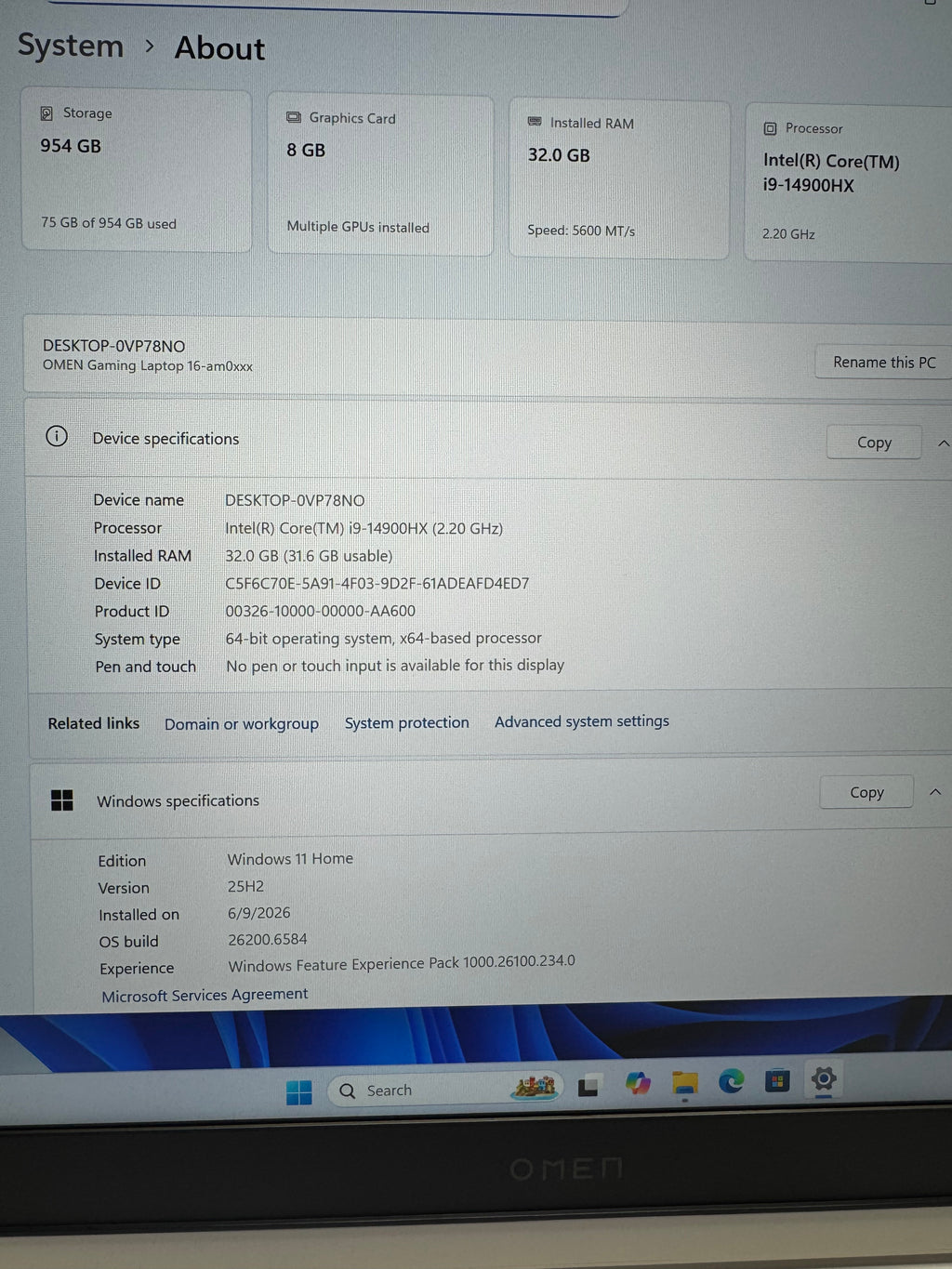Open Microsoft Store from the taskbar
This screenshot has height=1269, width=952.
(777, 1080)
